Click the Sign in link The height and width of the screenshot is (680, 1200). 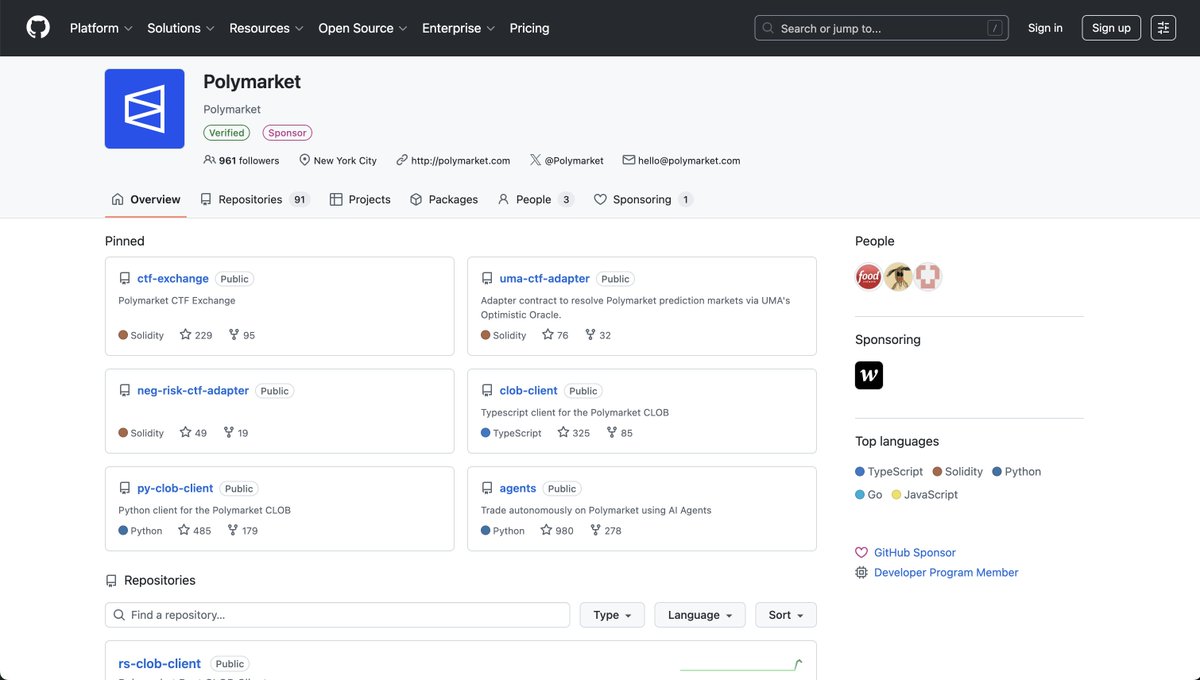click(1045, 28)
